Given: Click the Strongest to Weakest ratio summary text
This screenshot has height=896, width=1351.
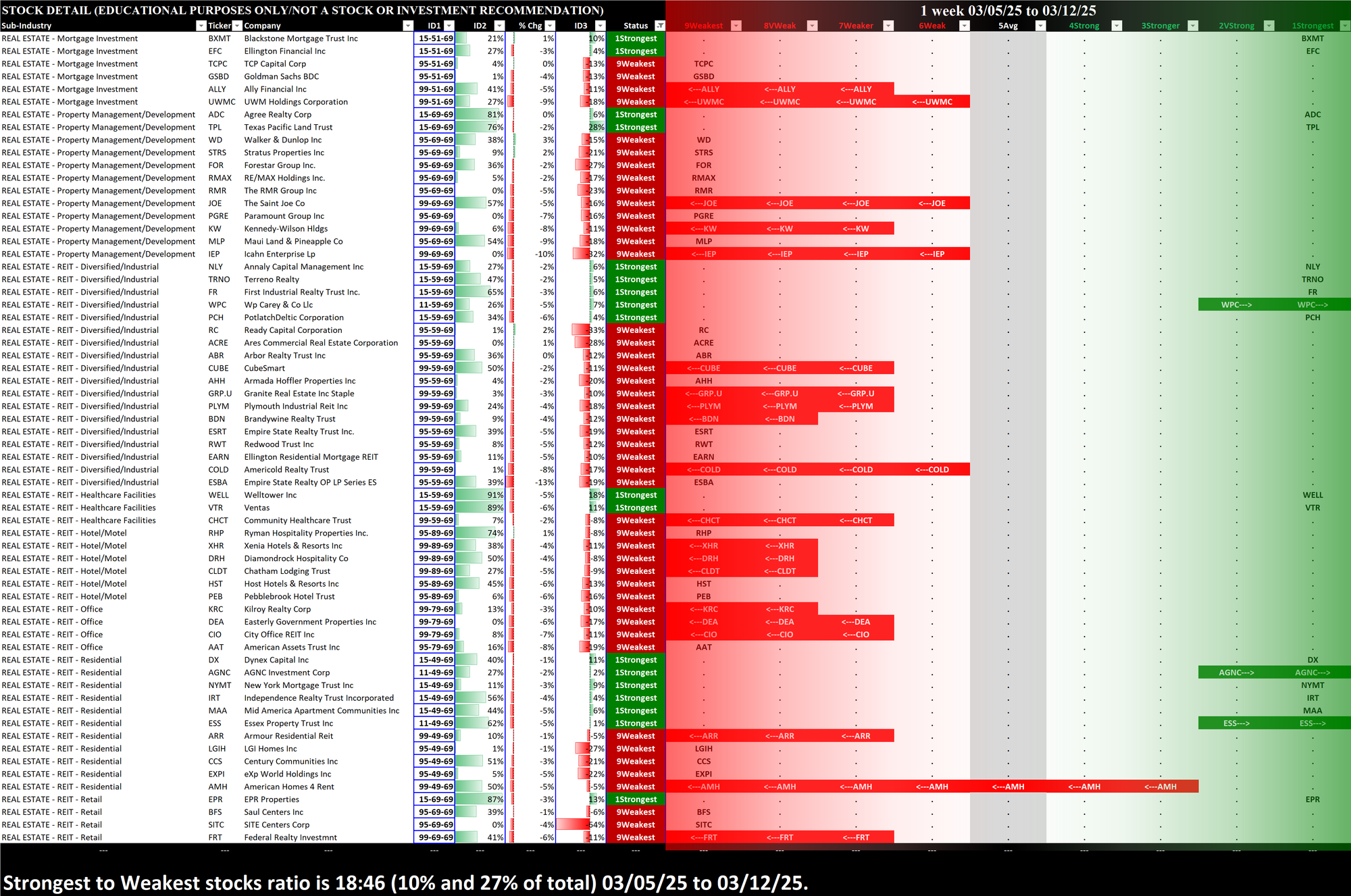Looking at the screenshot, I should [405, 882].
